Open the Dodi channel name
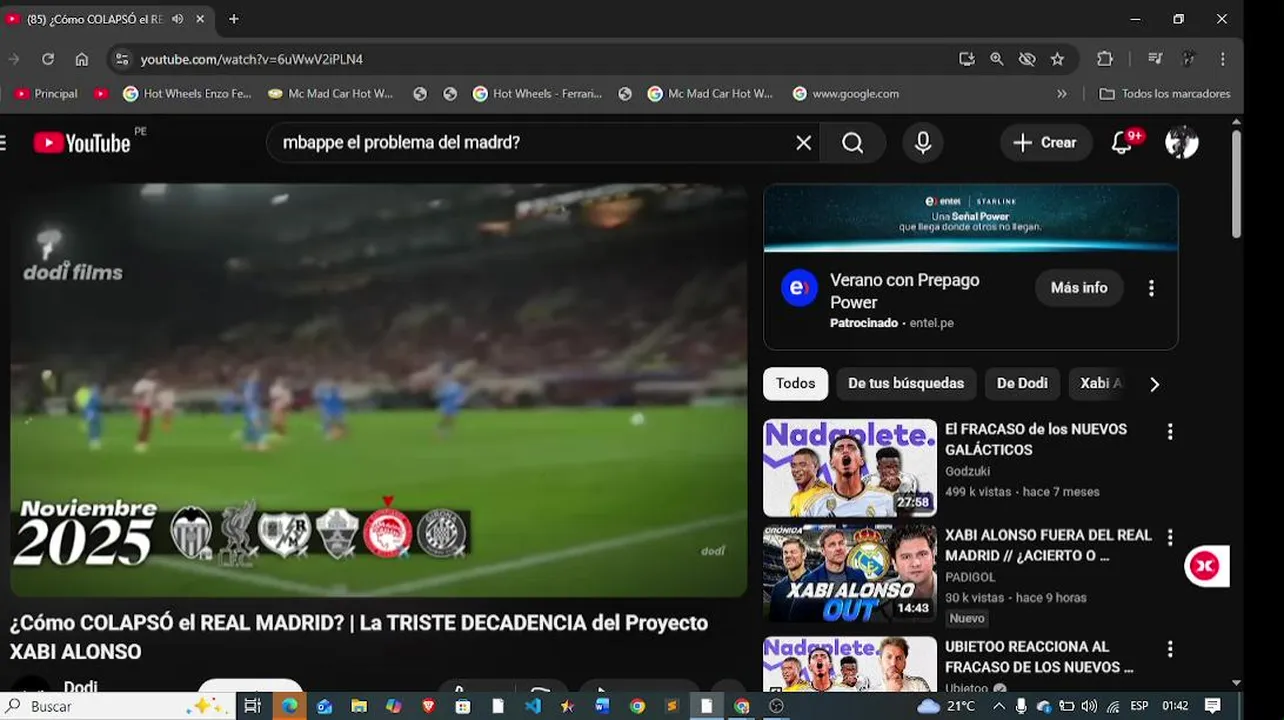The height and width of the screenshot is (720, 1284). [x=81, y=687]
